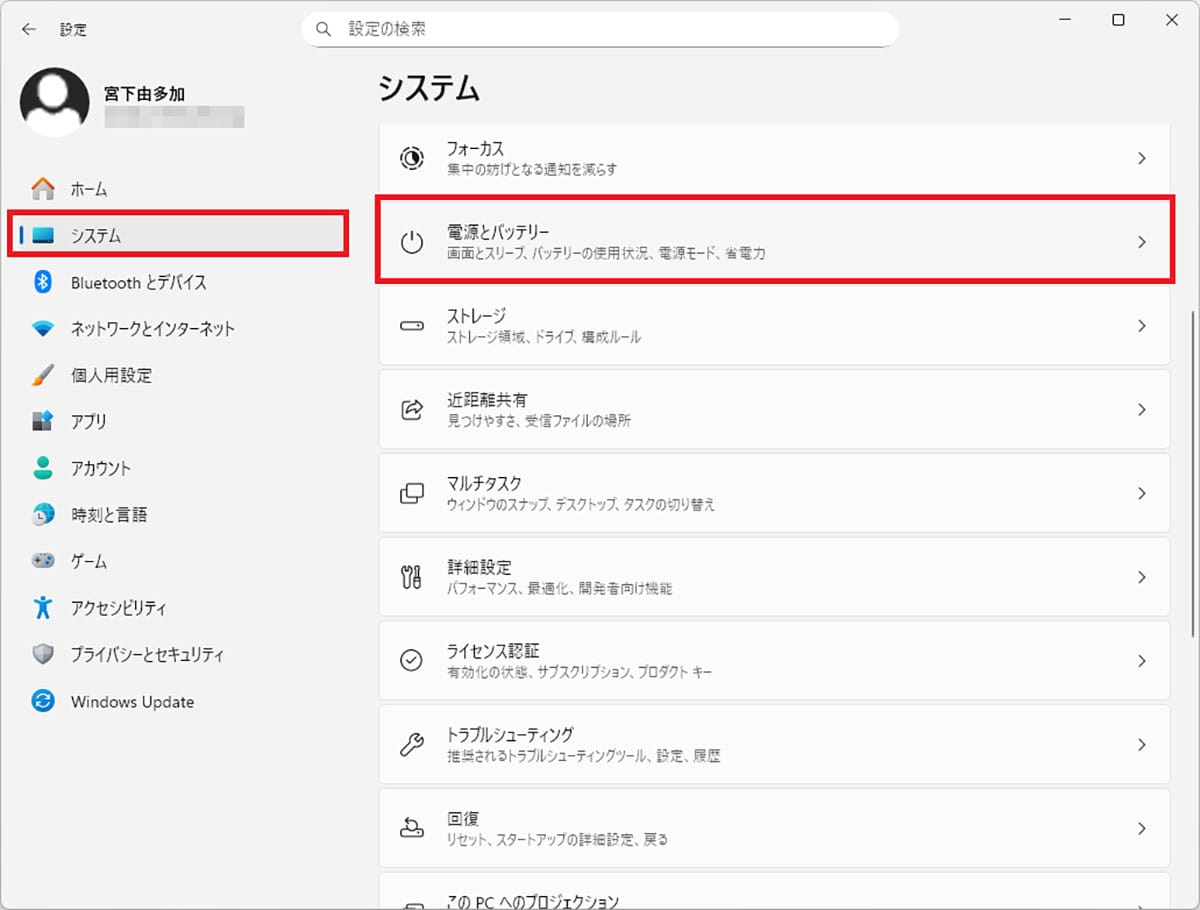
Task: Expand the フォーカス entry chevron
Action: pyautogui.click(x=1141, y=157)
